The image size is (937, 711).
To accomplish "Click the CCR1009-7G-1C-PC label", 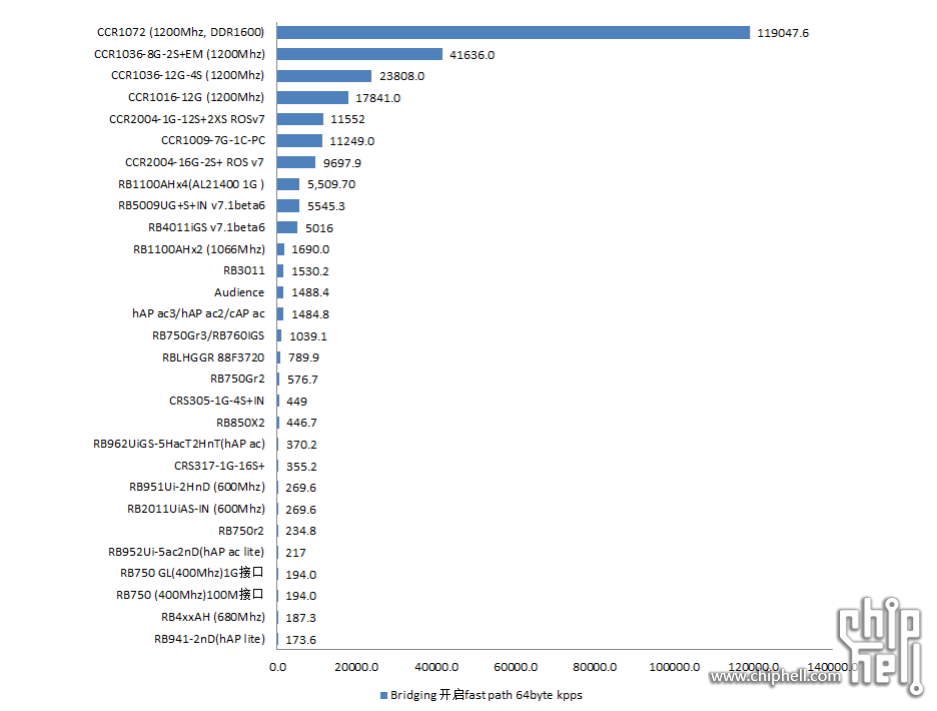I will [213, 140].
